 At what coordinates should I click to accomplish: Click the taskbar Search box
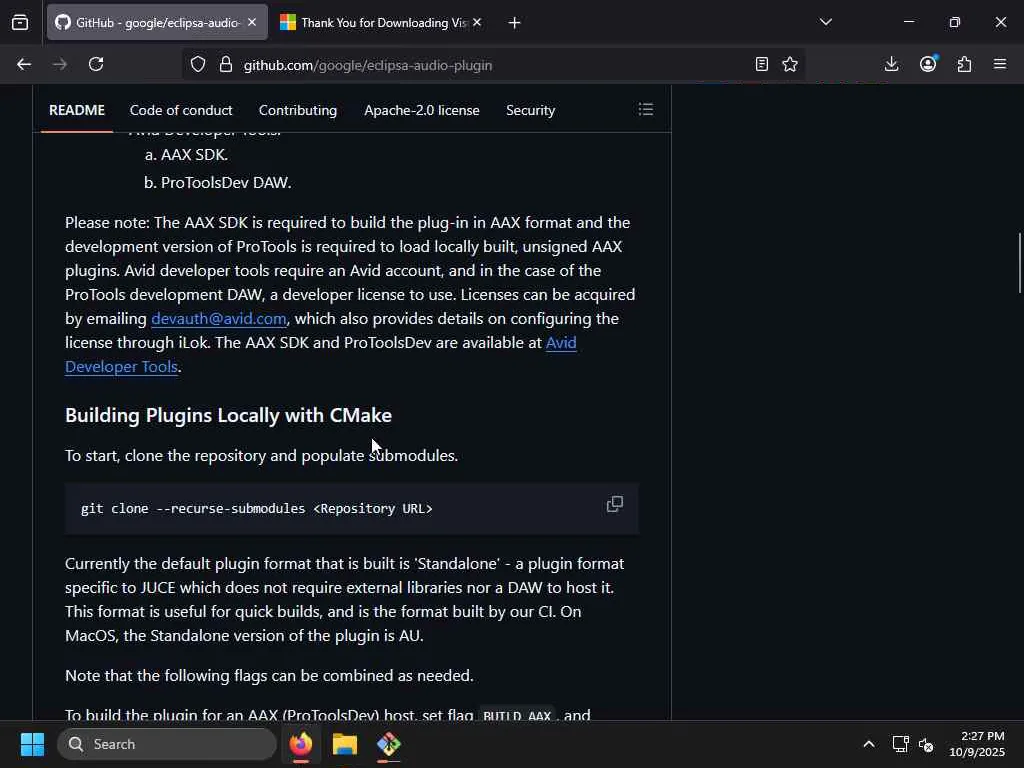[x=167, y=744]
